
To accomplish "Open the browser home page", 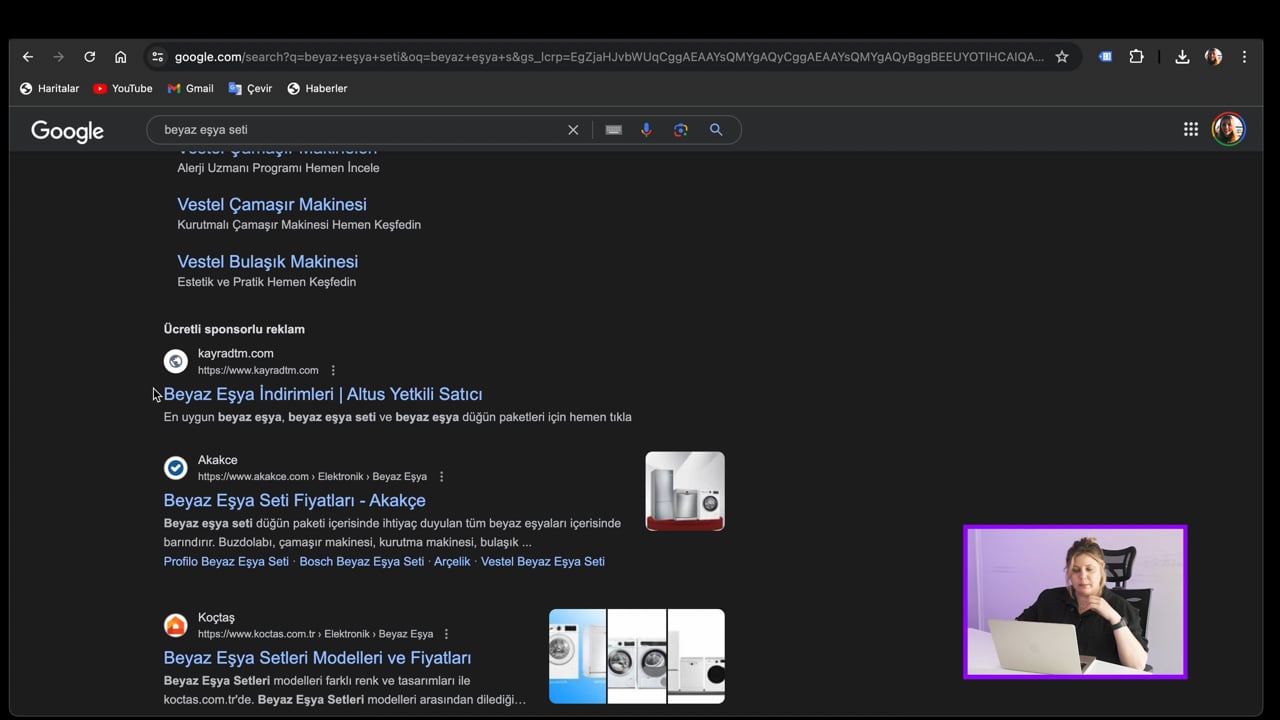I will [x=120, y=57].
